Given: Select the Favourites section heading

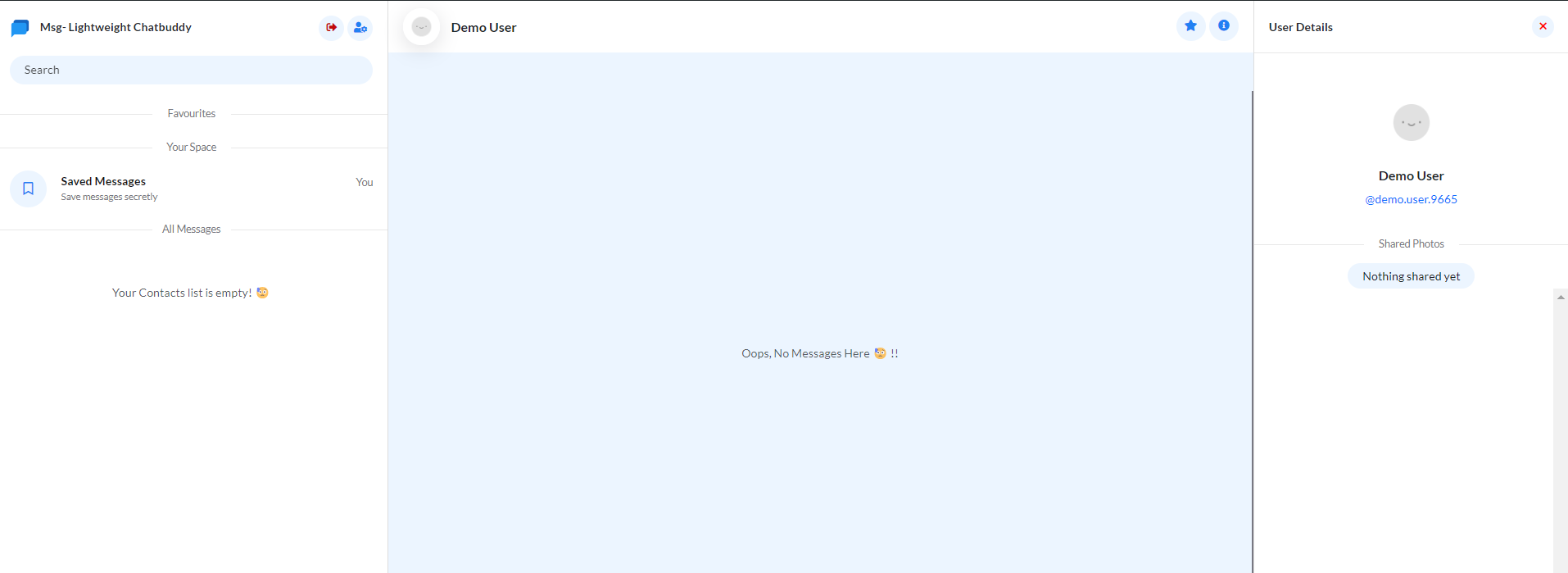Looking at the screenshot, I should click(191, 114).
